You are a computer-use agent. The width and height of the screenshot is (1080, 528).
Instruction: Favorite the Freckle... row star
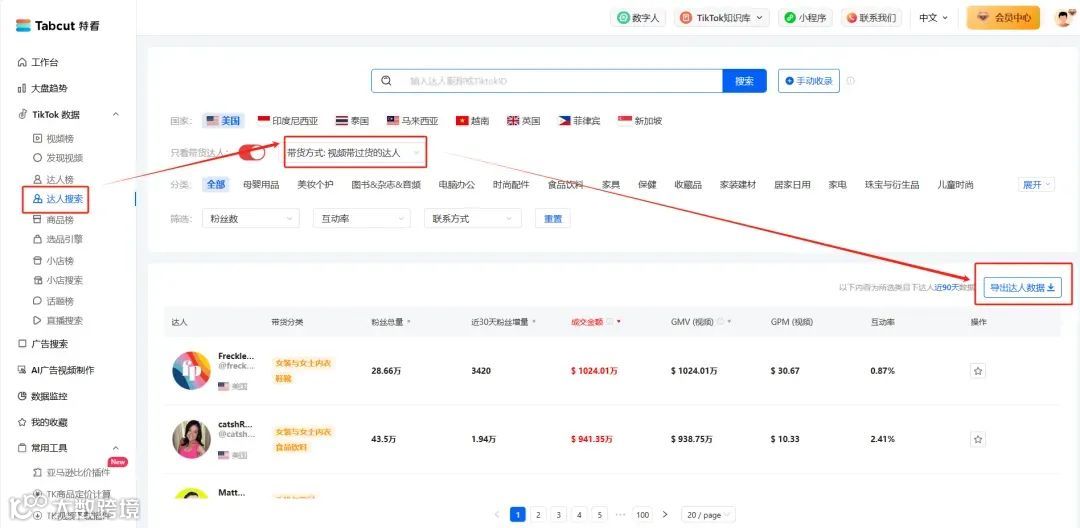coord(978,371)
